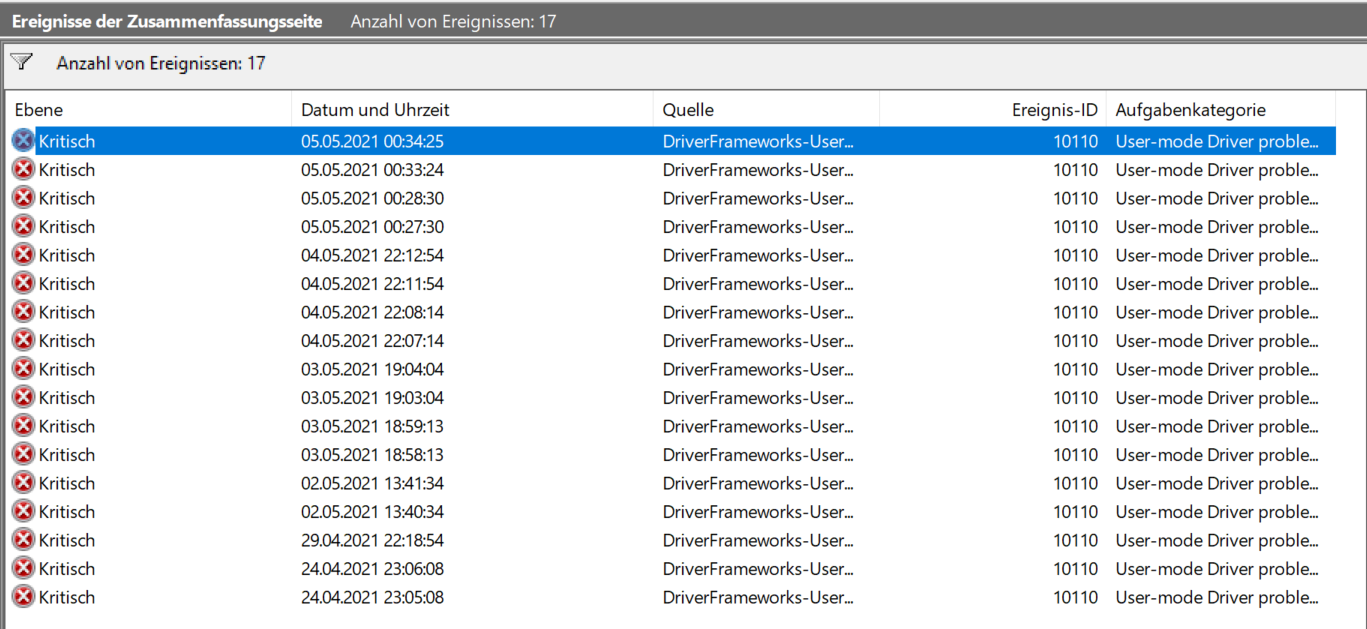Sort by the Quelle column header
This screenshot has width=1367, height=629.
pos(766,110)
